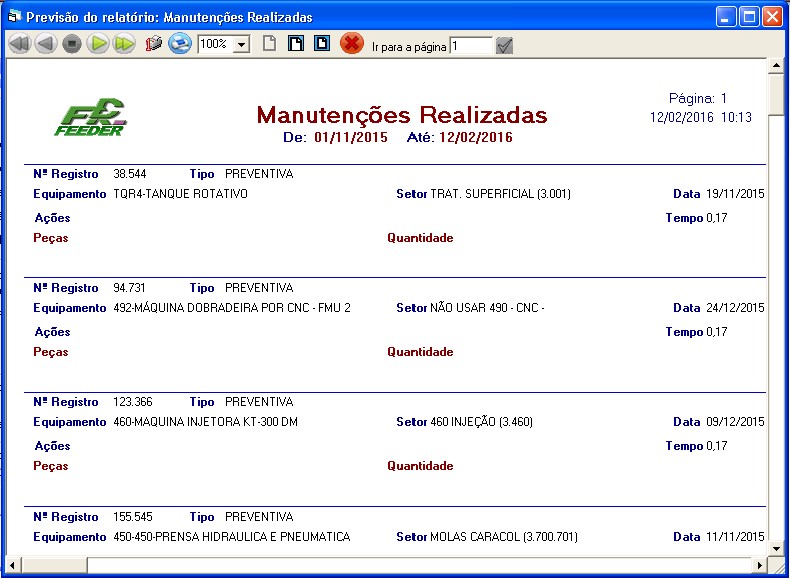Select registro number 123.366
This screenshot has height=578, width=790.
(x=133, y=402)
